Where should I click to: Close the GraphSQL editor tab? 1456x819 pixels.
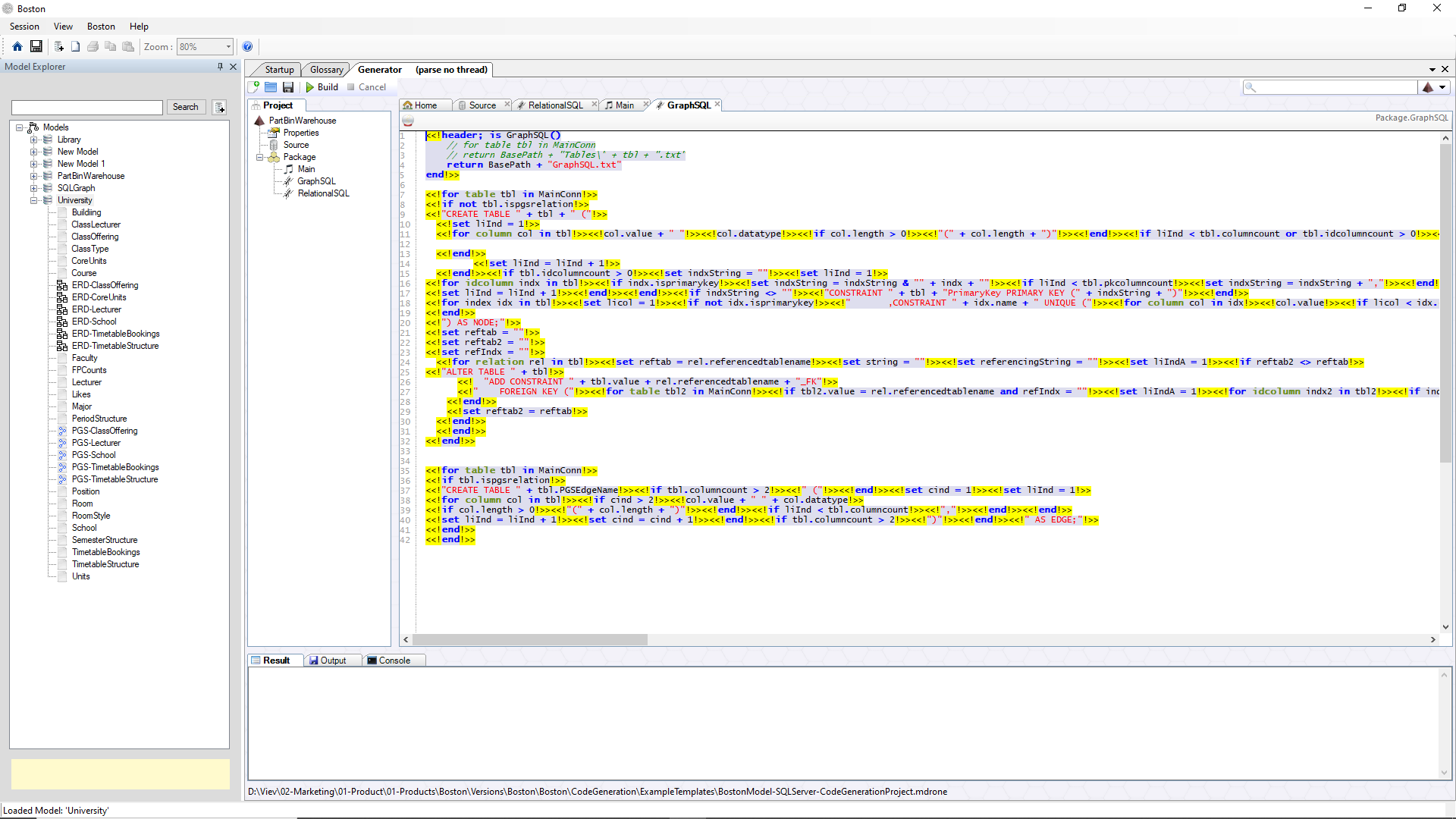pos(717,105)
